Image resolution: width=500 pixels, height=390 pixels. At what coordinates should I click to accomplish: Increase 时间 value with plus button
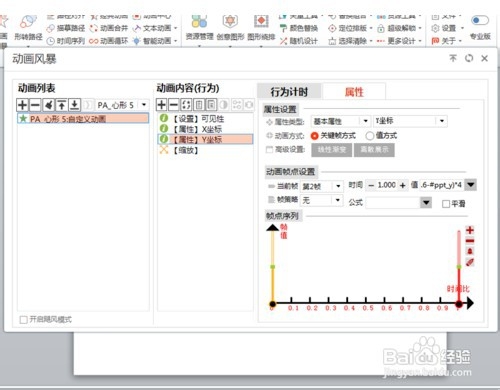click(x=402, y=185)
